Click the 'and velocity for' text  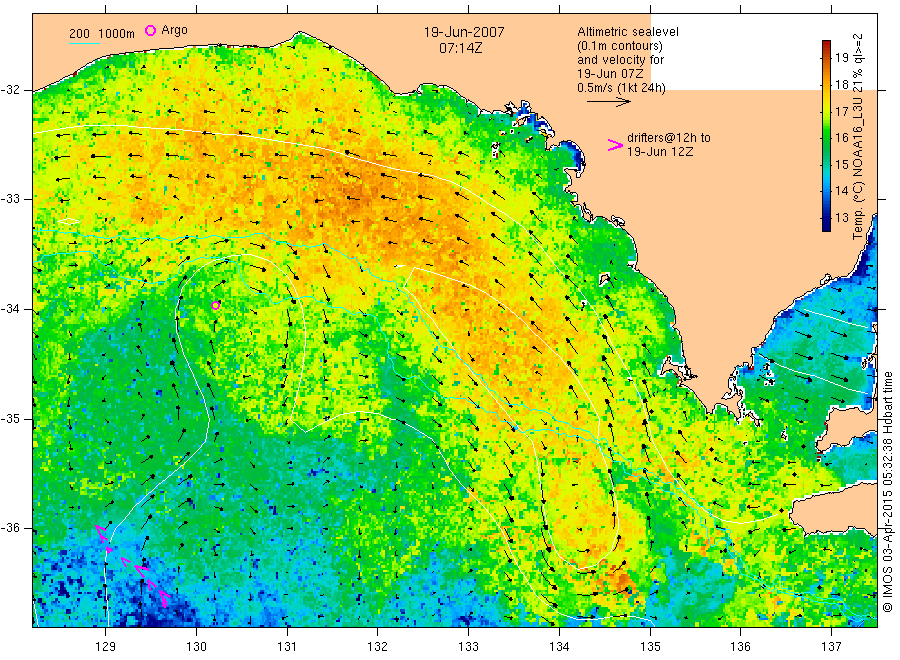[620, 60]
